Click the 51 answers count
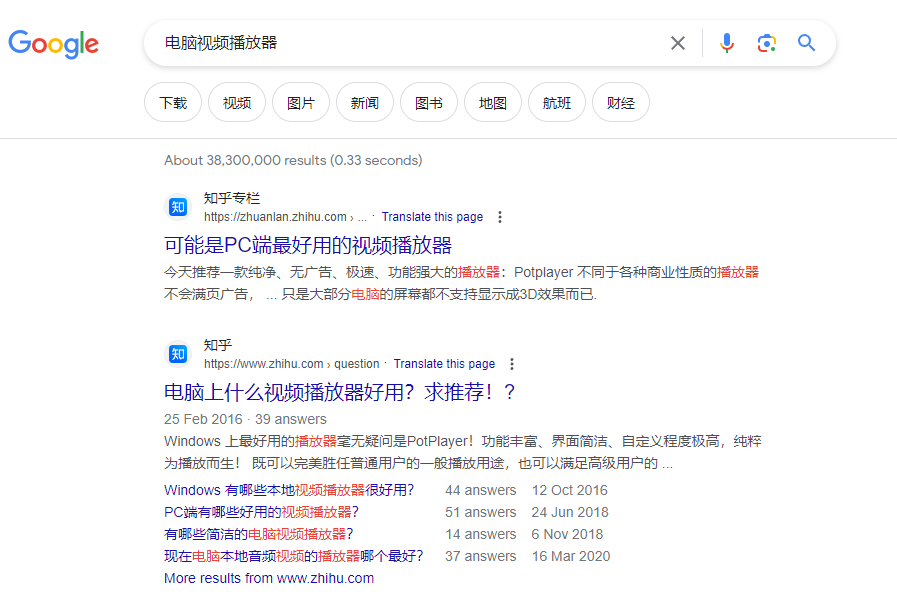 (481, 512)
